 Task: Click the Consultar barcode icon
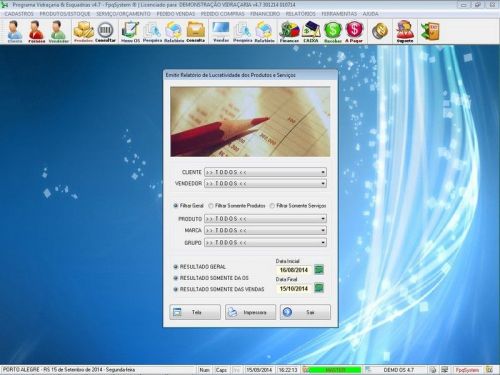[x=105, y=32]
